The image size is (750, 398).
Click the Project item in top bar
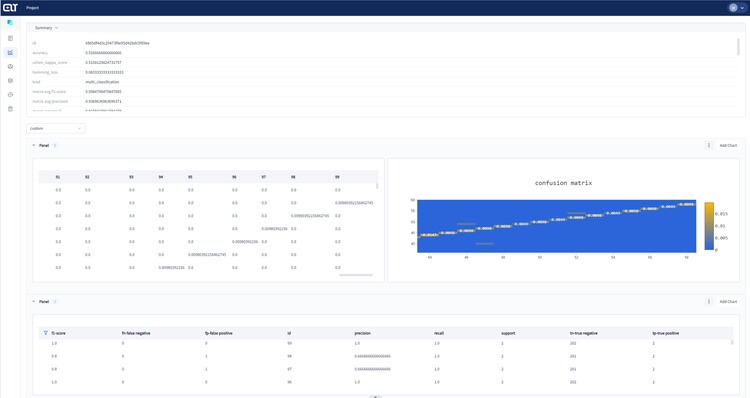click(x=33, y=8)
